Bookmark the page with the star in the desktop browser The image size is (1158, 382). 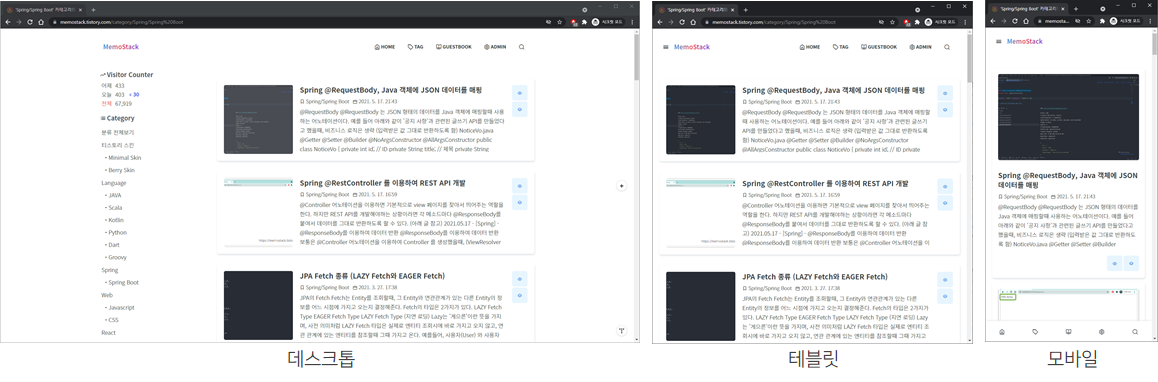tap(560, 22)
